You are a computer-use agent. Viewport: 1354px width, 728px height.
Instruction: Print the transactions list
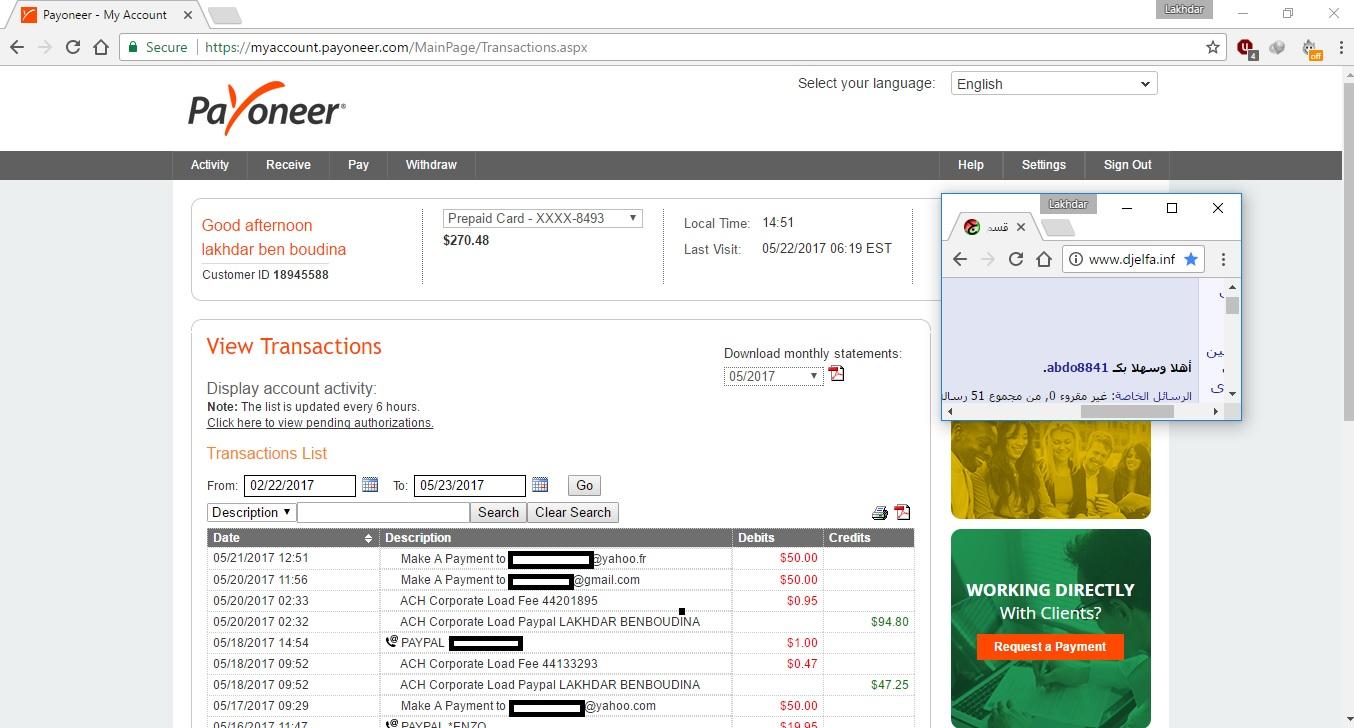880,513
